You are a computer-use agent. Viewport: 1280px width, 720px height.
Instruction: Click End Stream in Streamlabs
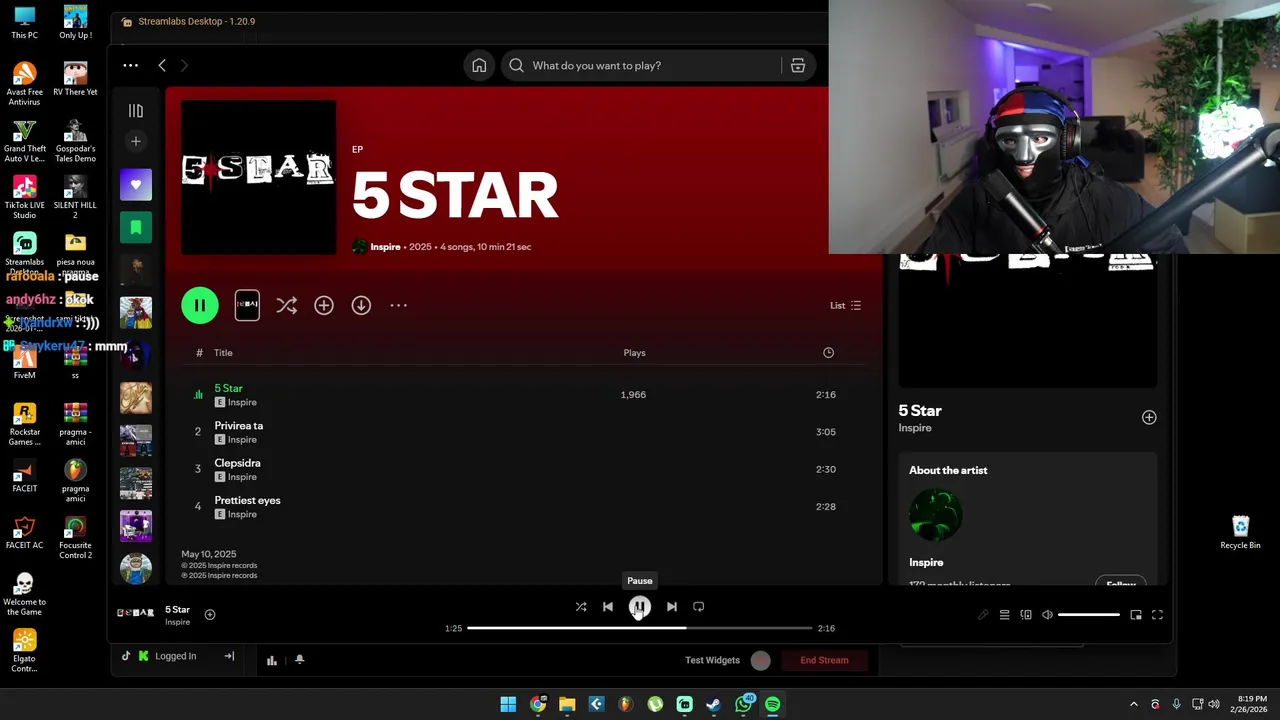824,660
